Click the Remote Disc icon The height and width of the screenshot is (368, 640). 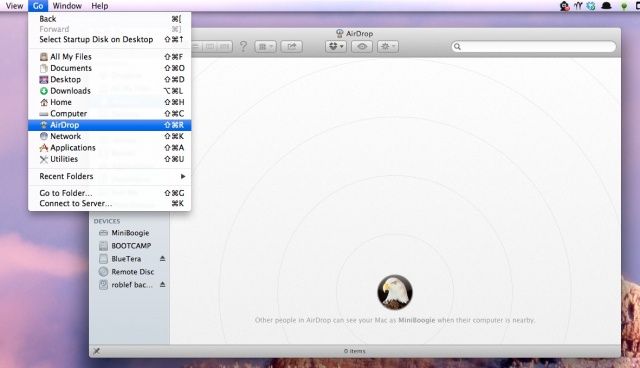tap(103, 272)
